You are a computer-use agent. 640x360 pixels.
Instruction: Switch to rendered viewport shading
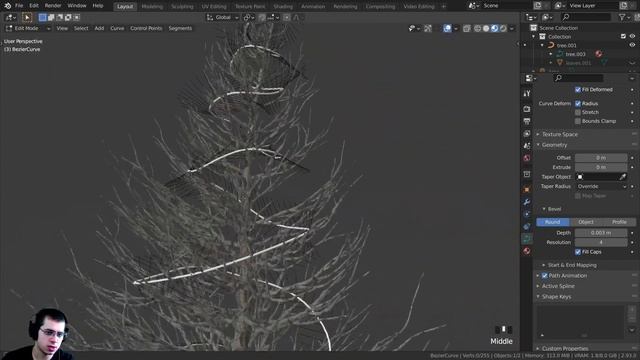pyautogui.click(x=503, y=28)
